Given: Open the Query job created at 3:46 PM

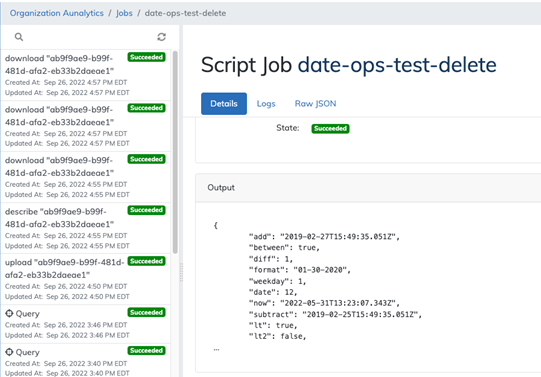Looking at the screenshot, I should click(x=86, y=324).
